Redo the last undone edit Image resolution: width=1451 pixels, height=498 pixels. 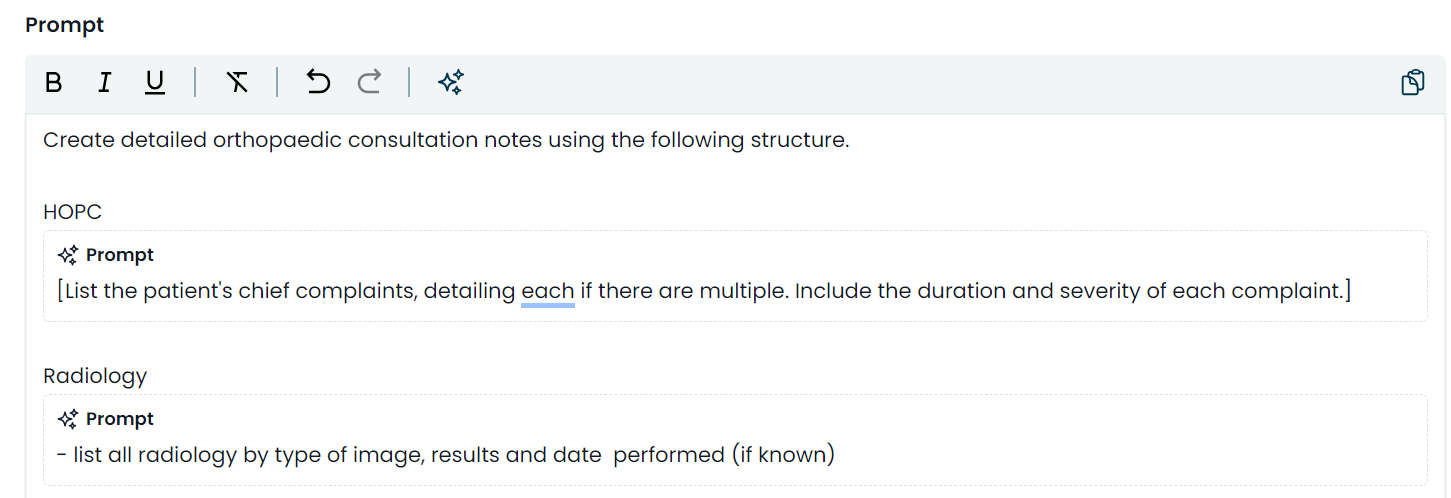369,82
